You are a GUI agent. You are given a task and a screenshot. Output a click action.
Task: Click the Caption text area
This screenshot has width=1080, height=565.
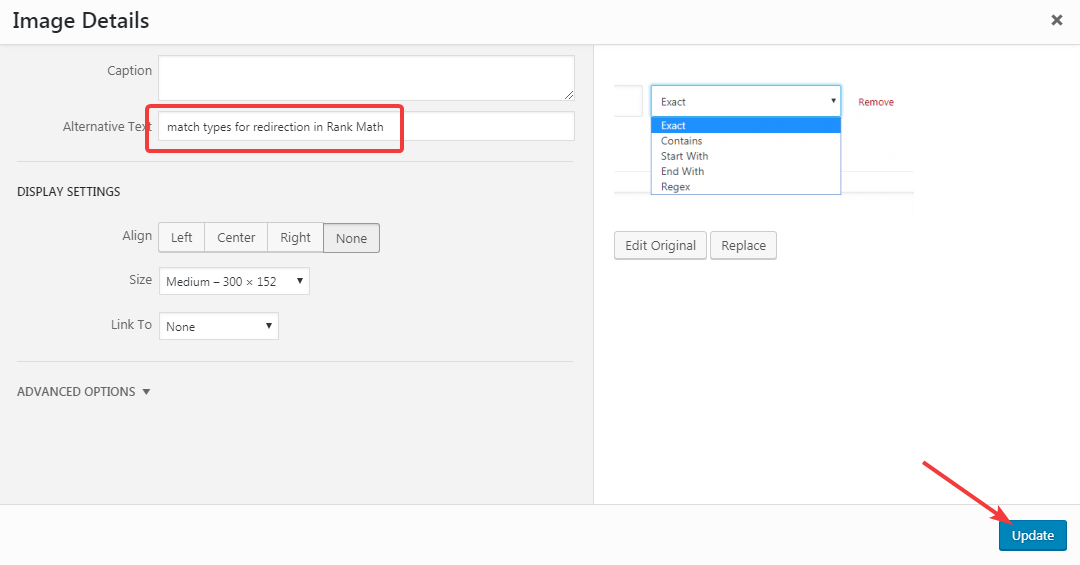point(366,78)
